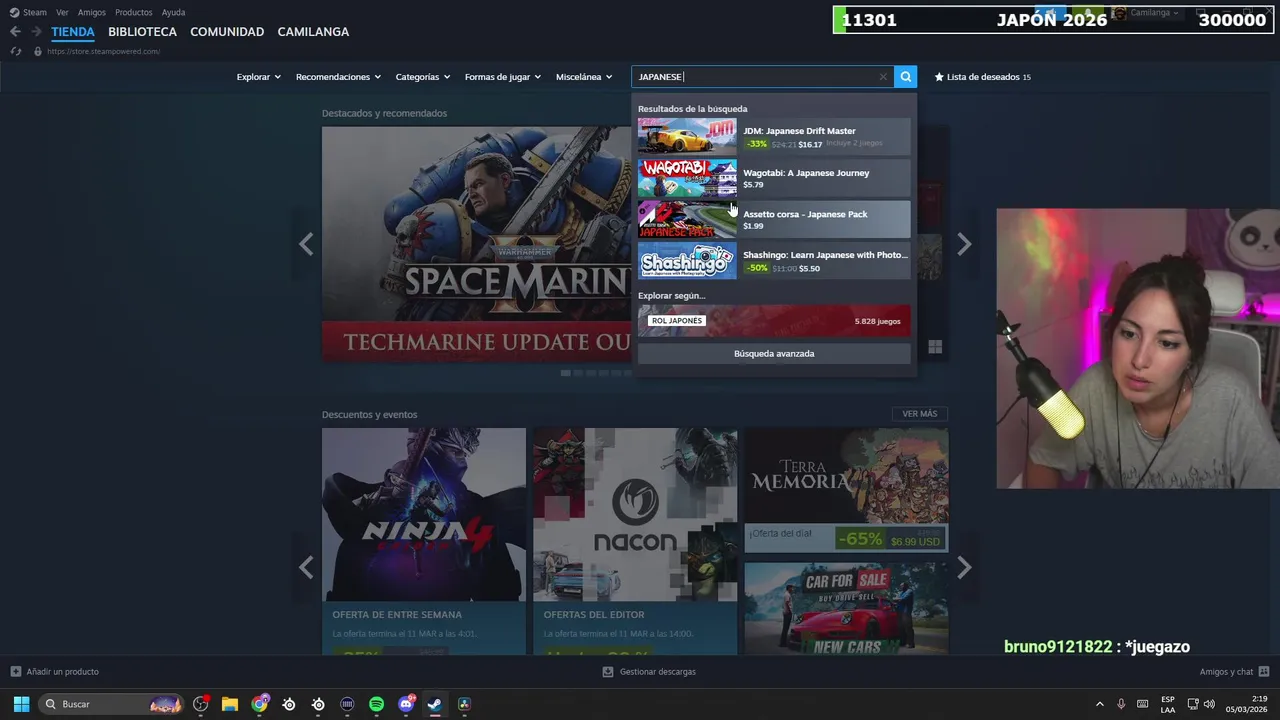
Task: Open Discord from the taskbar
Action: click(x=406, y=704)
